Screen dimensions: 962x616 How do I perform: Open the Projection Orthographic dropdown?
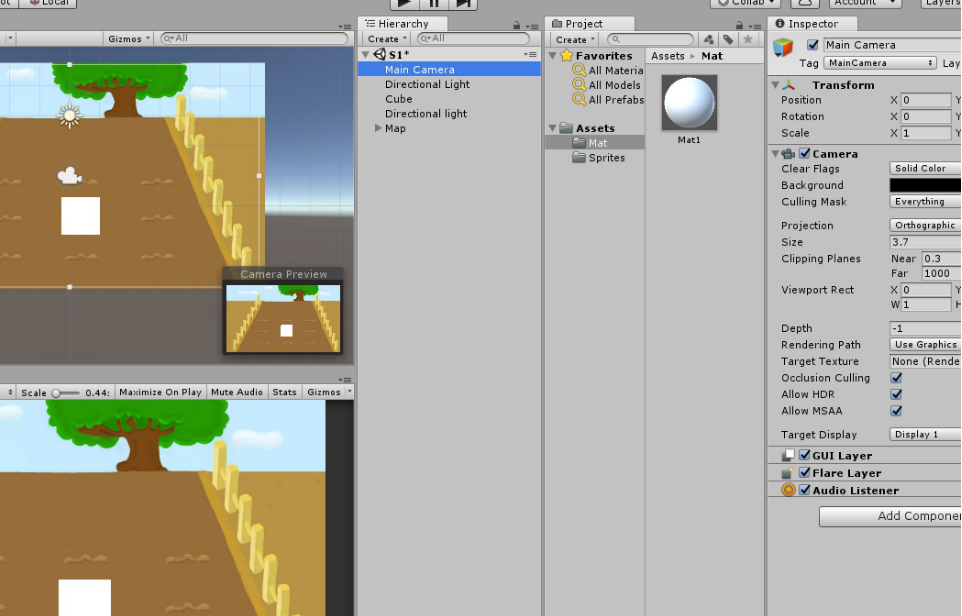[925, 225]
